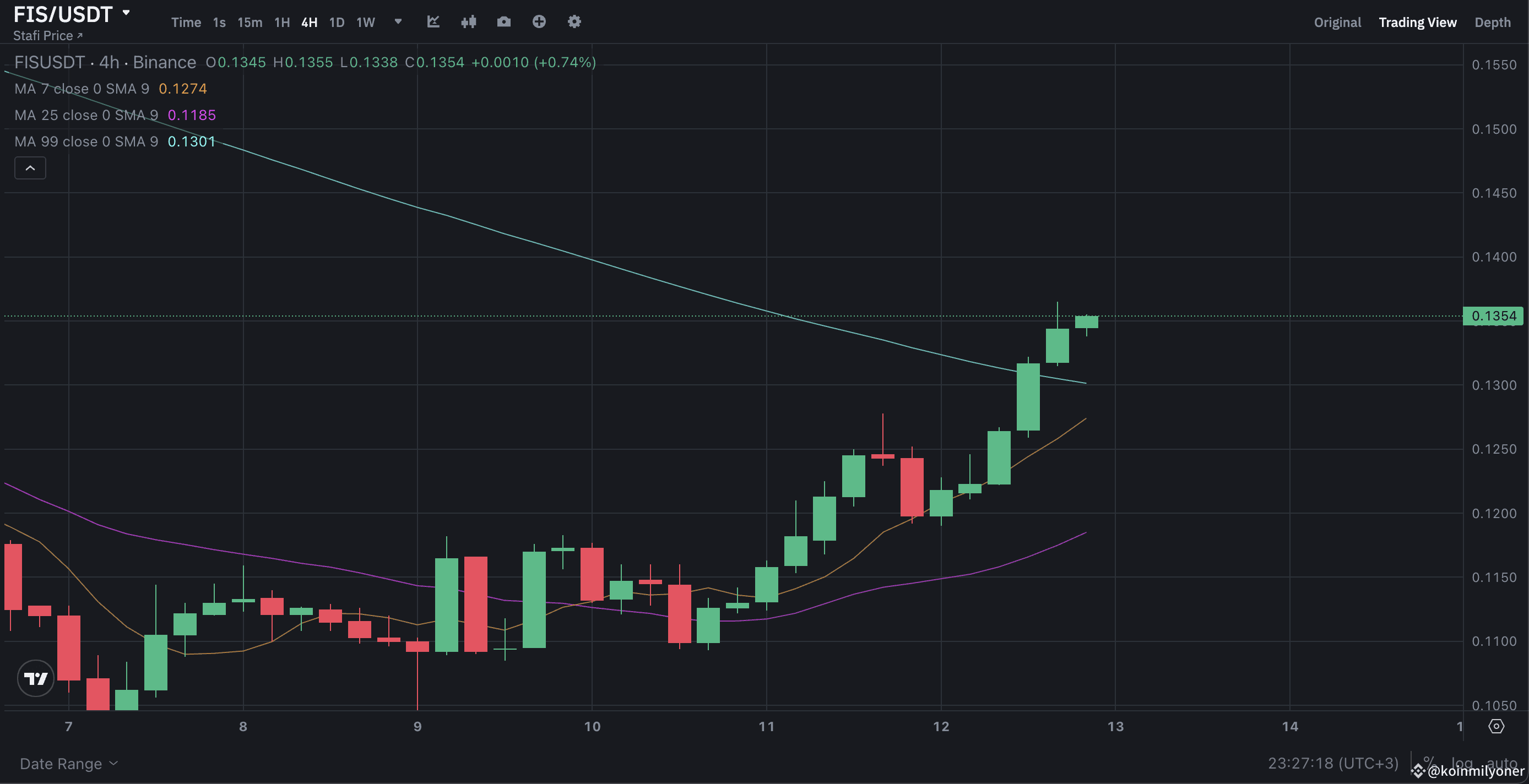The height and width of the screenshot is (784, 1529).
Task: Open the chart scale gear near bottom right
Action: click(x=1498, y=726)
